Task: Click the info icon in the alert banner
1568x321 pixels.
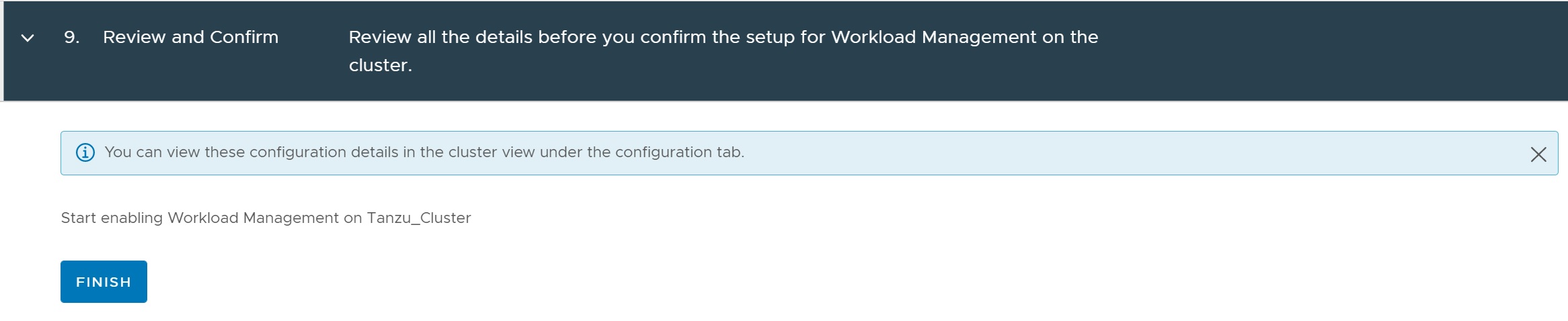Action: point(85,152)
